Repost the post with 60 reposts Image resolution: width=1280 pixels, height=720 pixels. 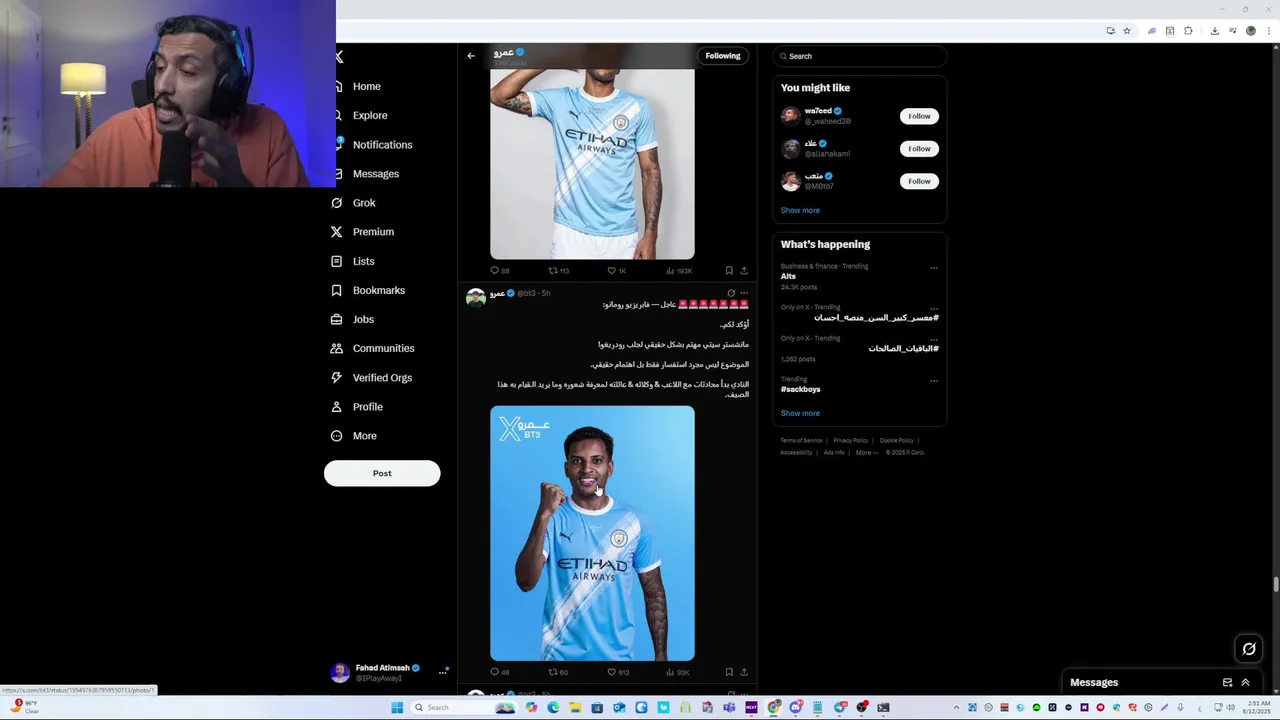558,672
